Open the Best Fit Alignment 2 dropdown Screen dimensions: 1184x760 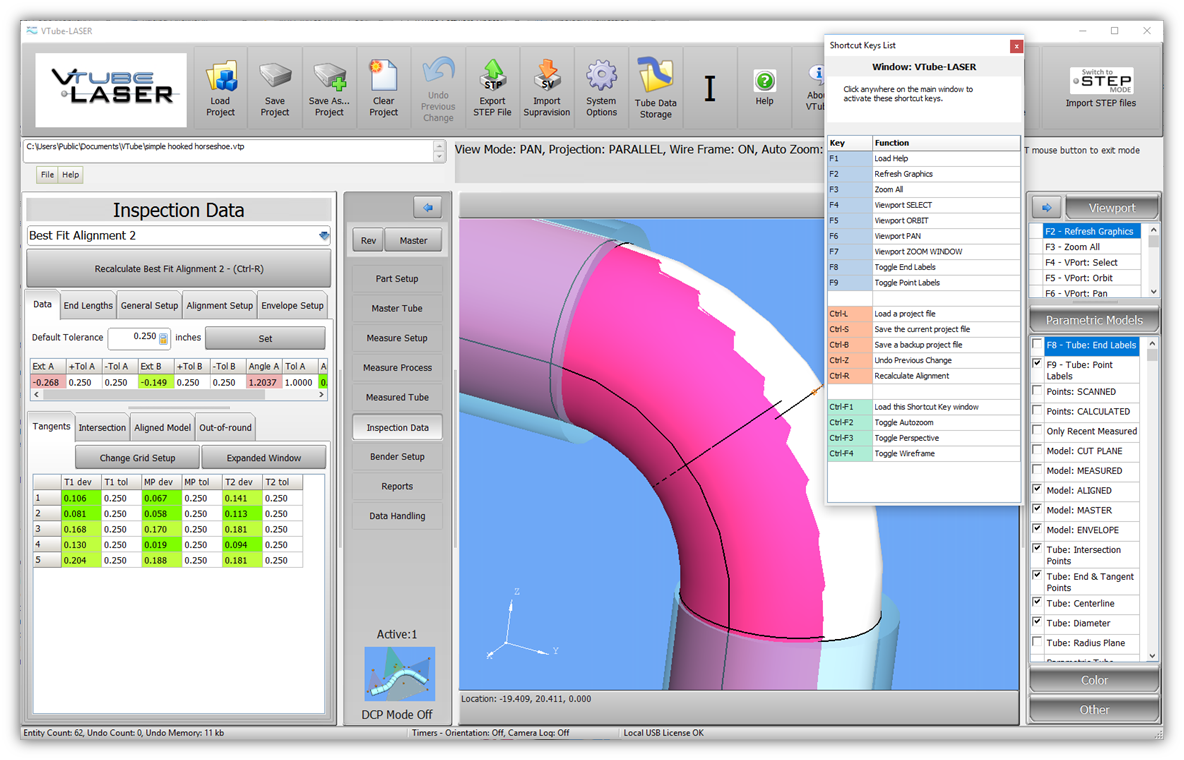(x=324, y=236)
